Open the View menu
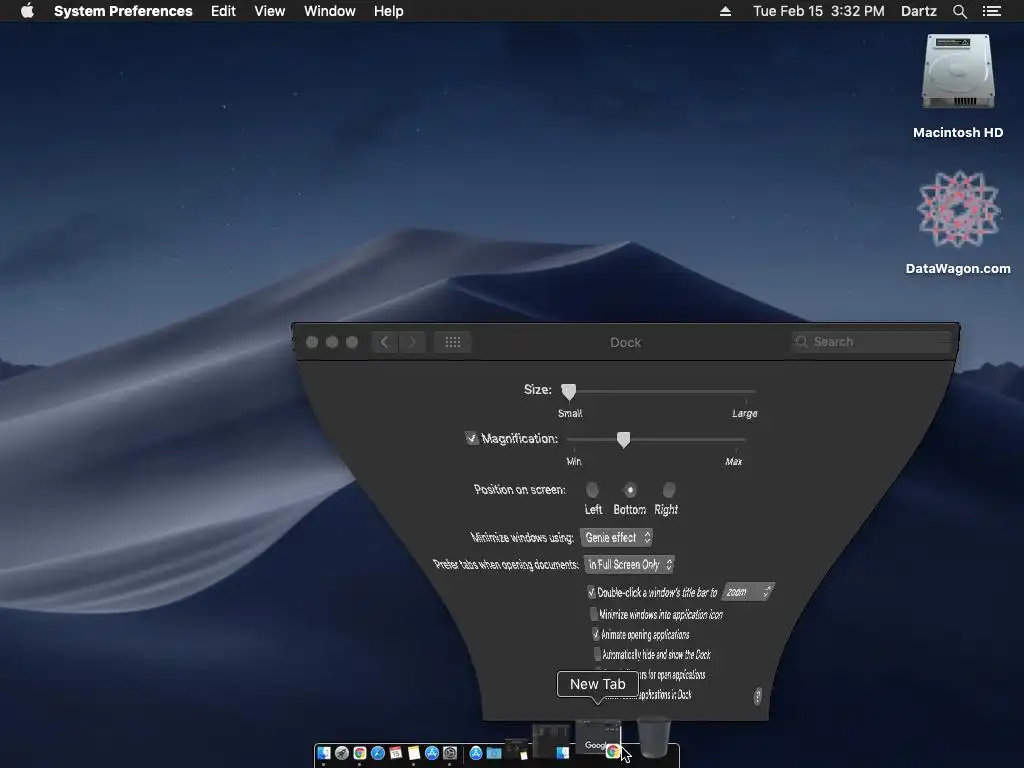Viewport: 1024px width, 768px height. point(269,11)
